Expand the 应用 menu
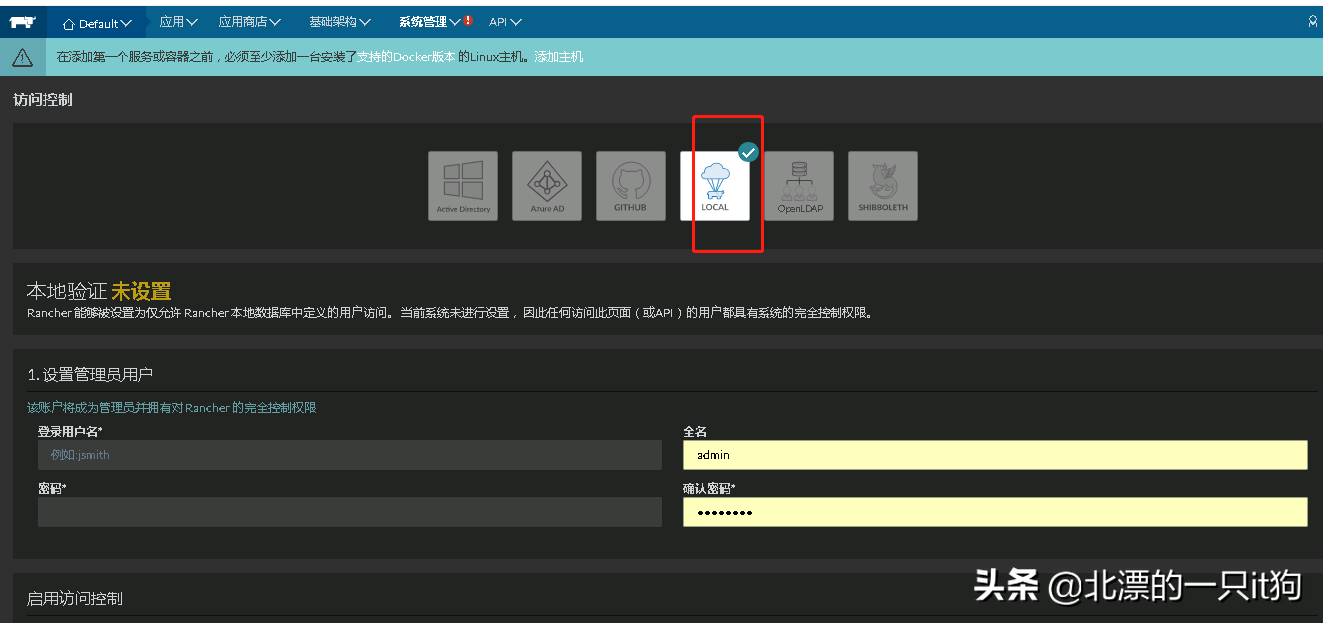1323x623 pixels. 178,22
